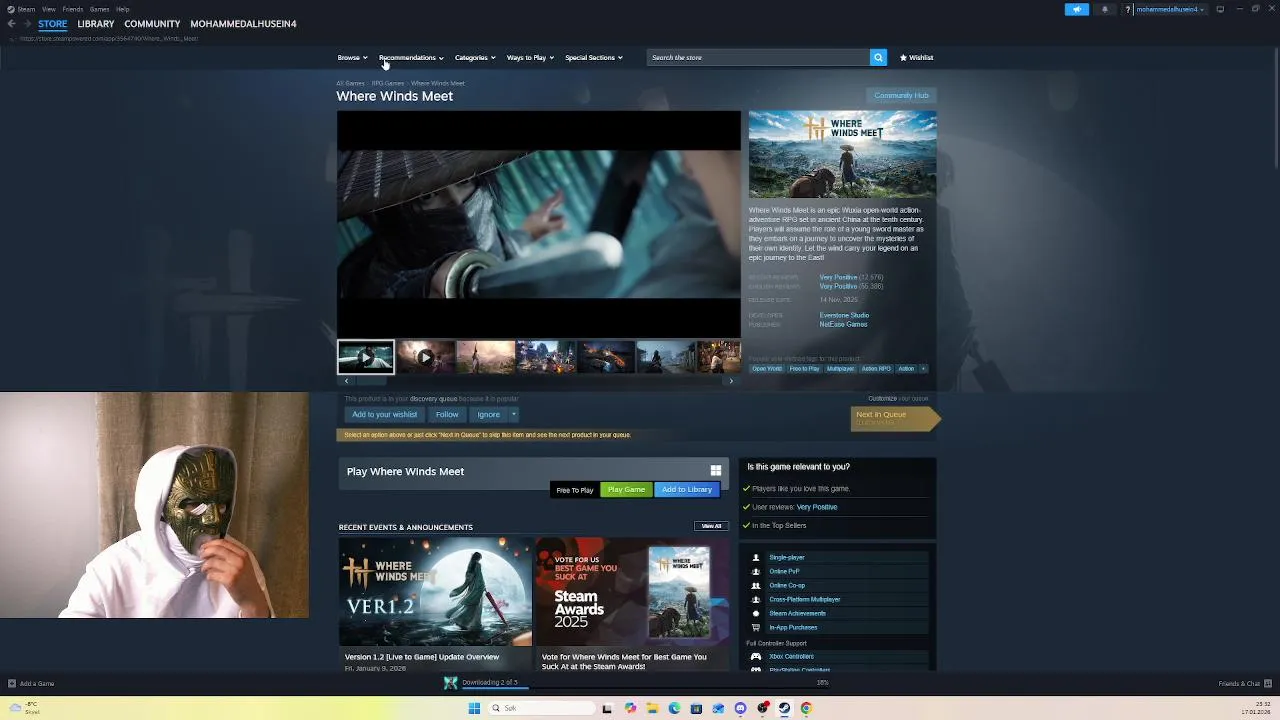Screen dimensions: 1280x720
Task: Click the Steam Achievements feature icon
Action: coord(756,613)
